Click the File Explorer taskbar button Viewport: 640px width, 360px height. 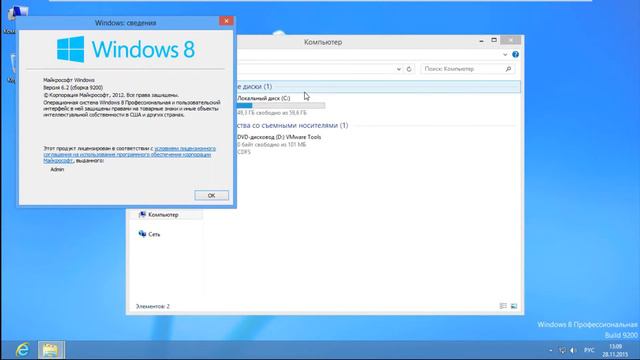pyautogui.click(x=51, y=350)
